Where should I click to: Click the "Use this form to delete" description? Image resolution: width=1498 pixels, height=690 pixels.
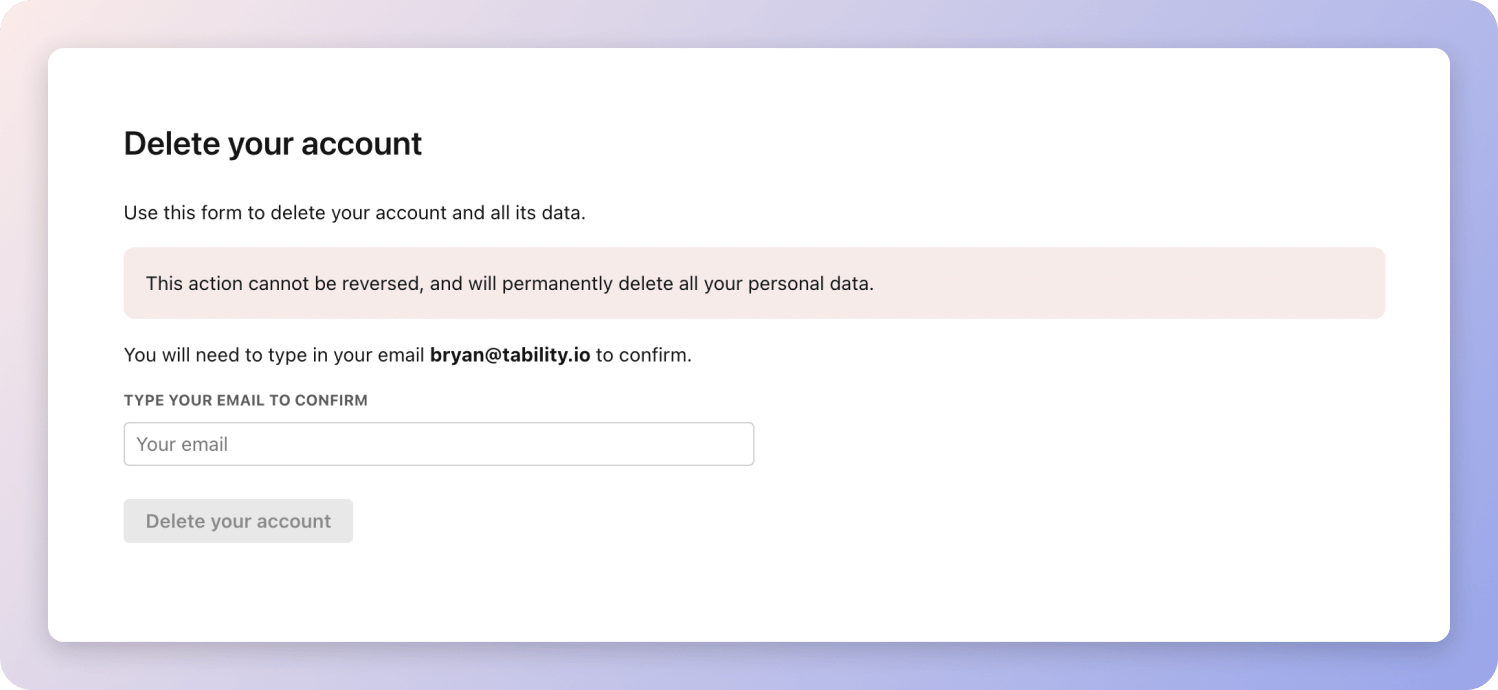click(354, 212)
